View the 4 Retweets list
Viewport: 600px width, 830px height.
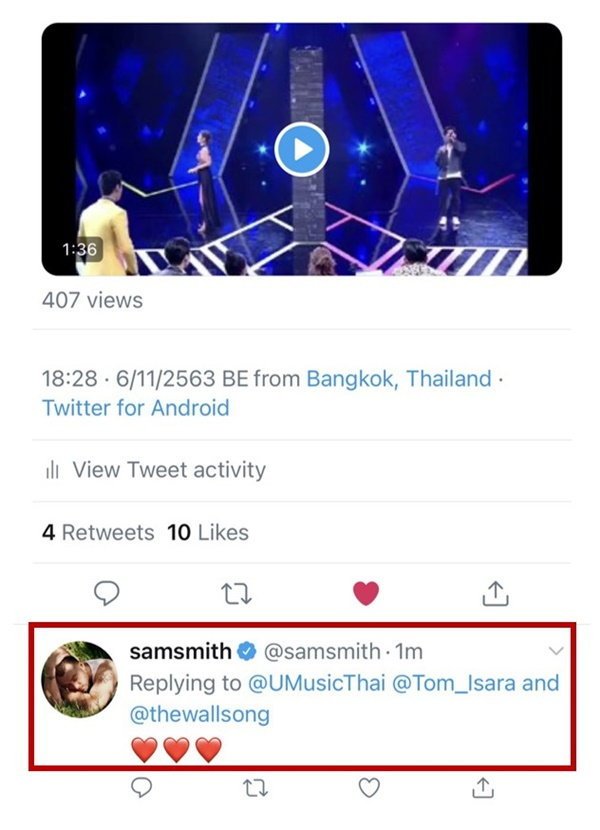coord(98,533)
